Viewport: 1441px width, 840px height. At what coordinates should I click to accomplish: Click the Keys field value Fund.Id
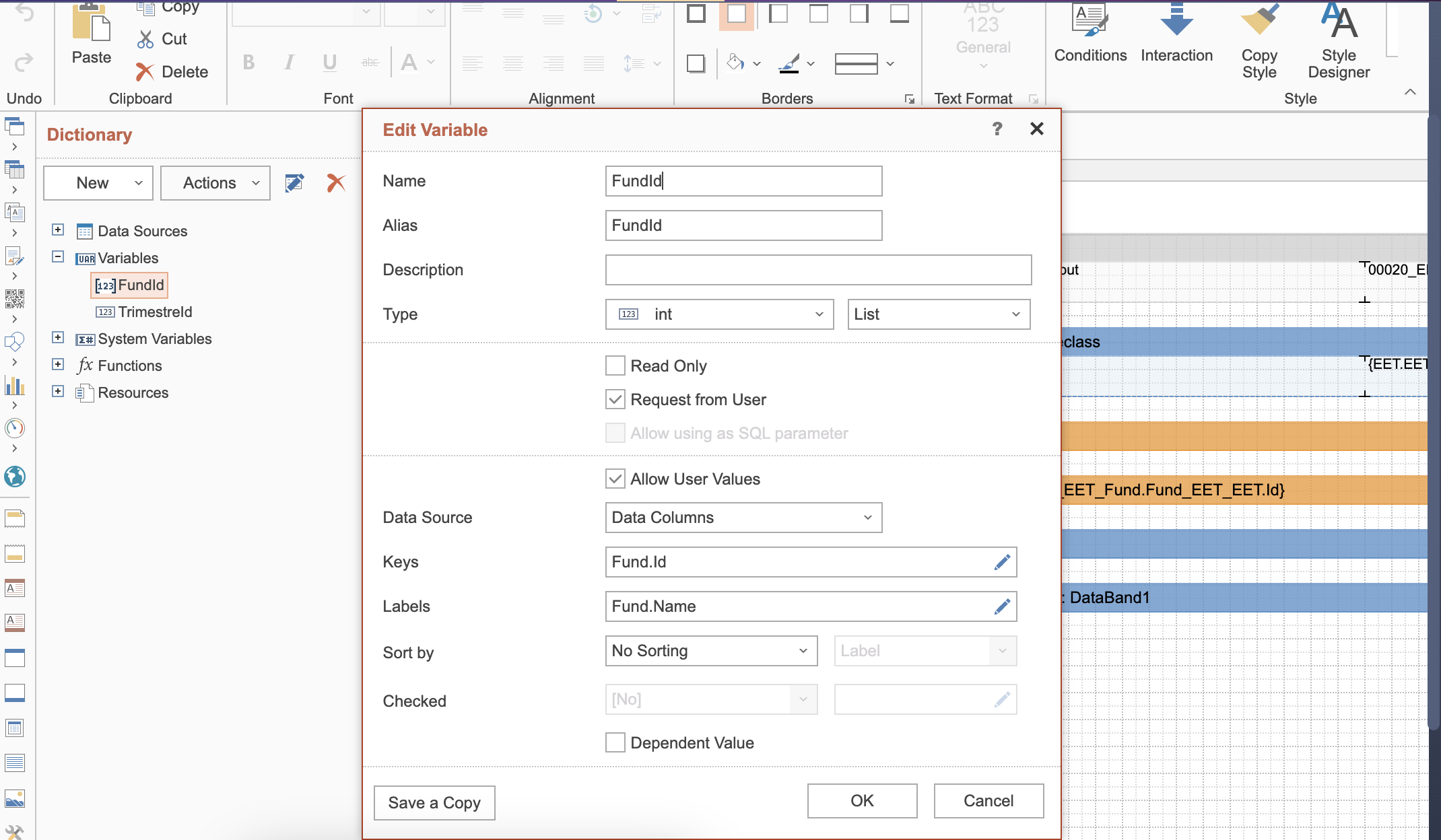[638, 562]
